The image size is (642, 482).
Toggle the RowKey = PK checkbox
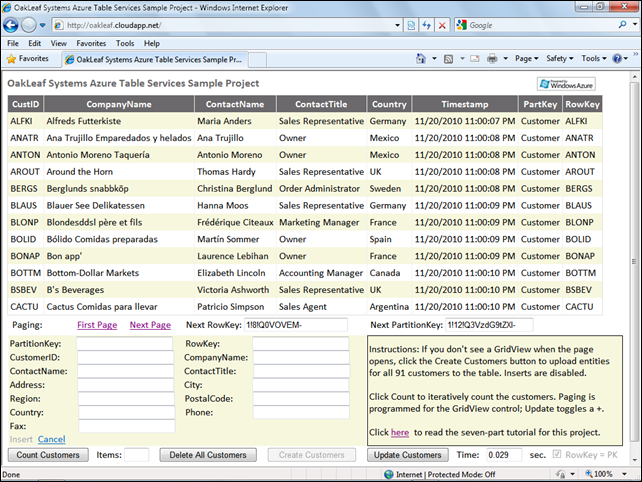pyautogui.click(x=557, y=454)
